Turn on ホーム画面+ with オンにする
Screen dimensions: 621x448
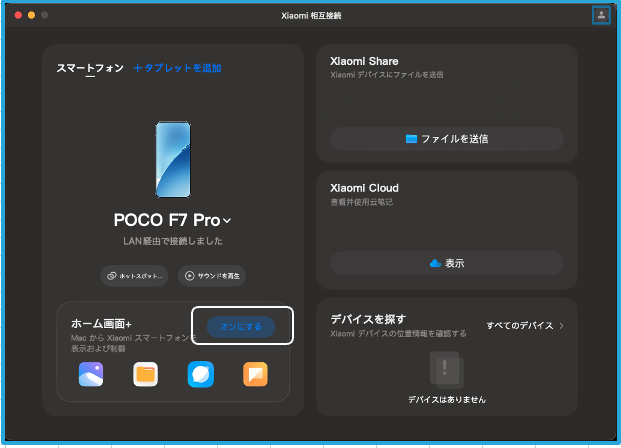point(241,326)
